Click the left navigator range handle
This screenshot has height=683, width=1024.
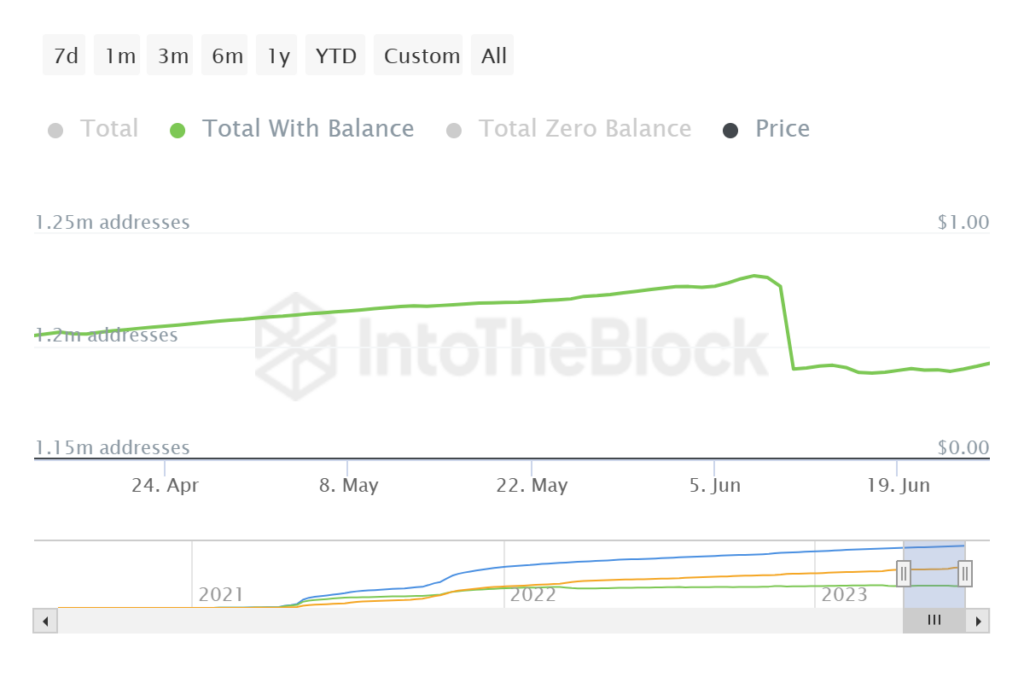[903, 573]
